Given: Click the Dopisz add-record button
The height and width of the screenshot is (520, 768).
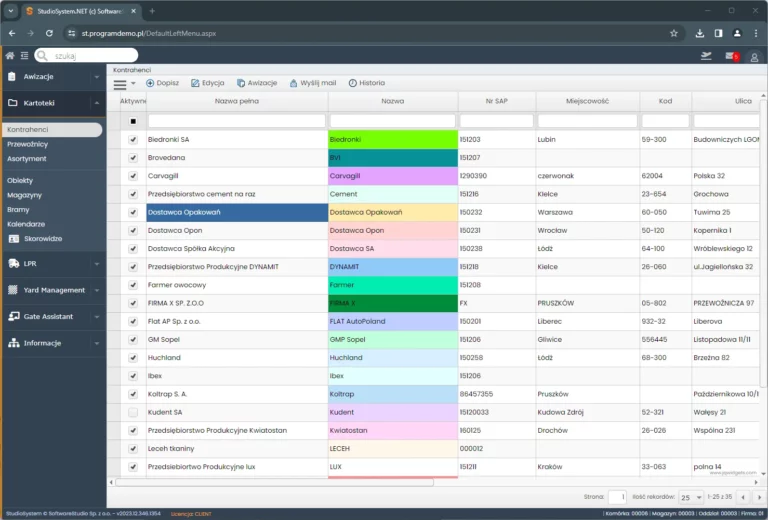Looking at the screenshot, I should (162, 83).
